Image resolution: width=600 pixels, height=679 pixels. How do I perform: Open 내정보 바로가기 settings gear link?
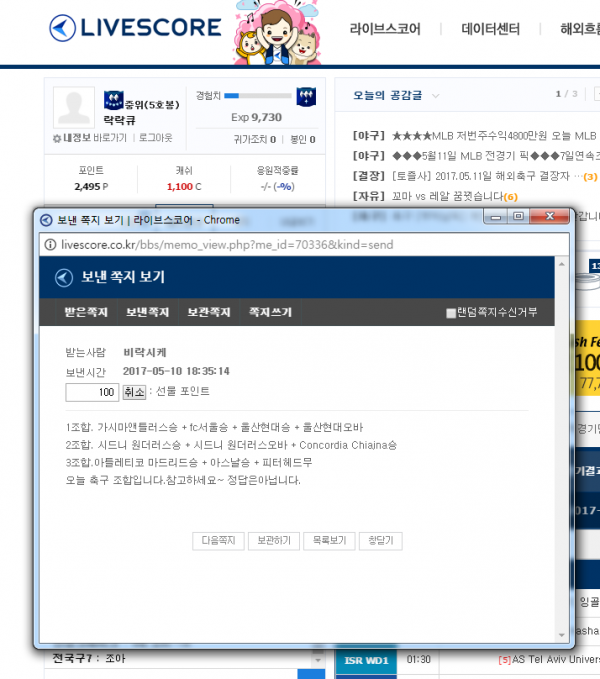click(x=90, y=138)
